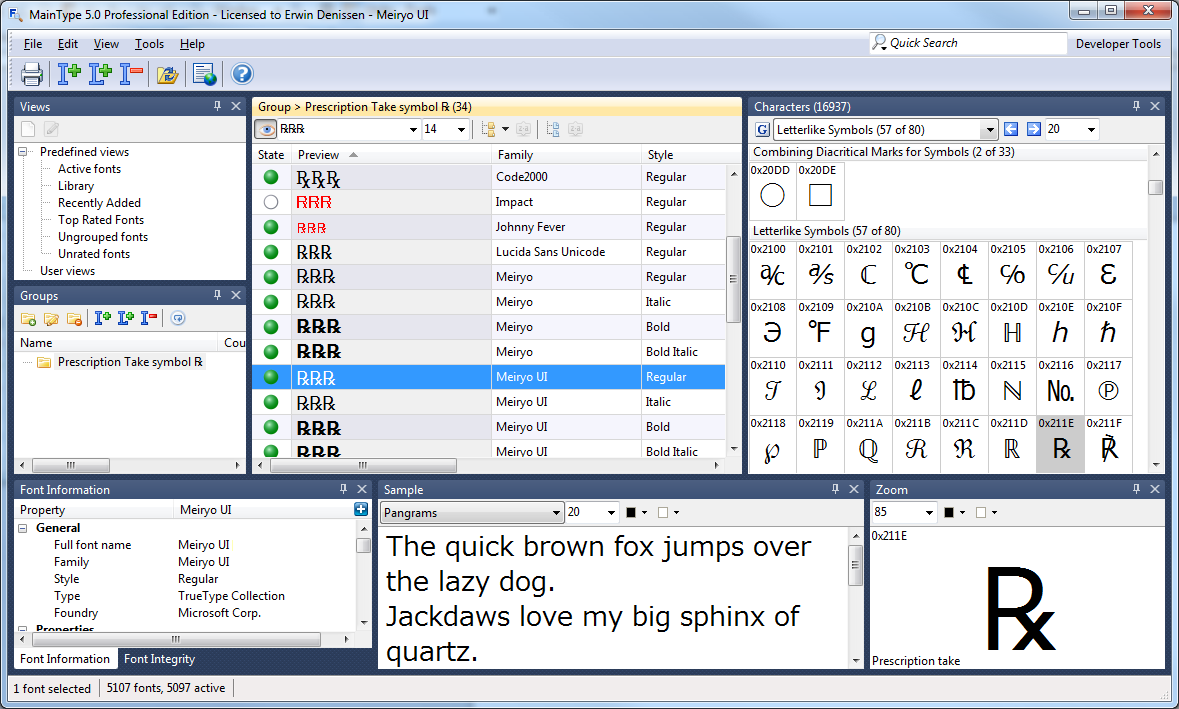Viewport: 1179px width, 709px height.
Task: Click the black text color swatch in Zoom panel
Action: tap(949, 513)
